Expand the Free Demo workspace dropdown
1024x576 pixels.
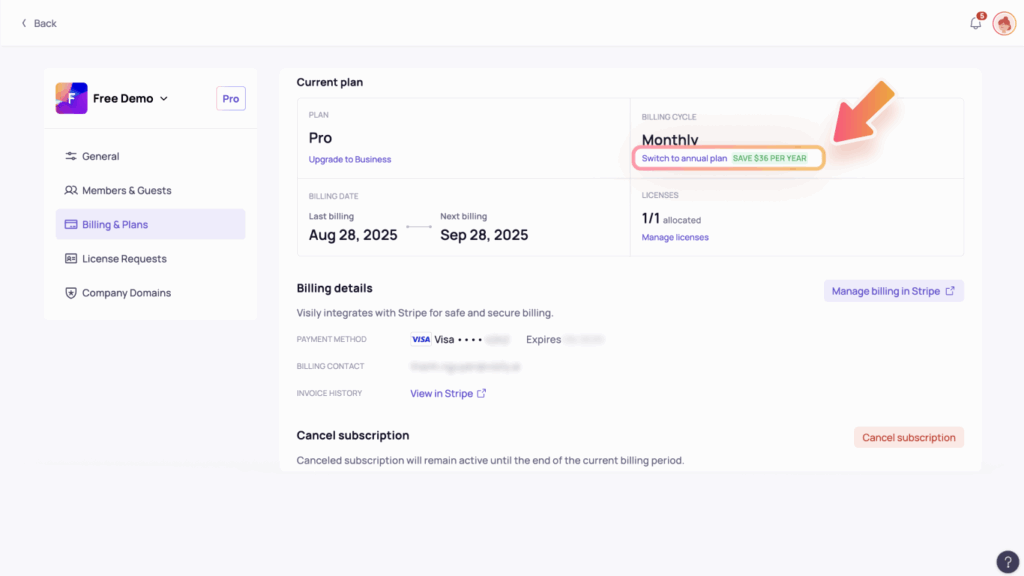[x=164, y=99]
